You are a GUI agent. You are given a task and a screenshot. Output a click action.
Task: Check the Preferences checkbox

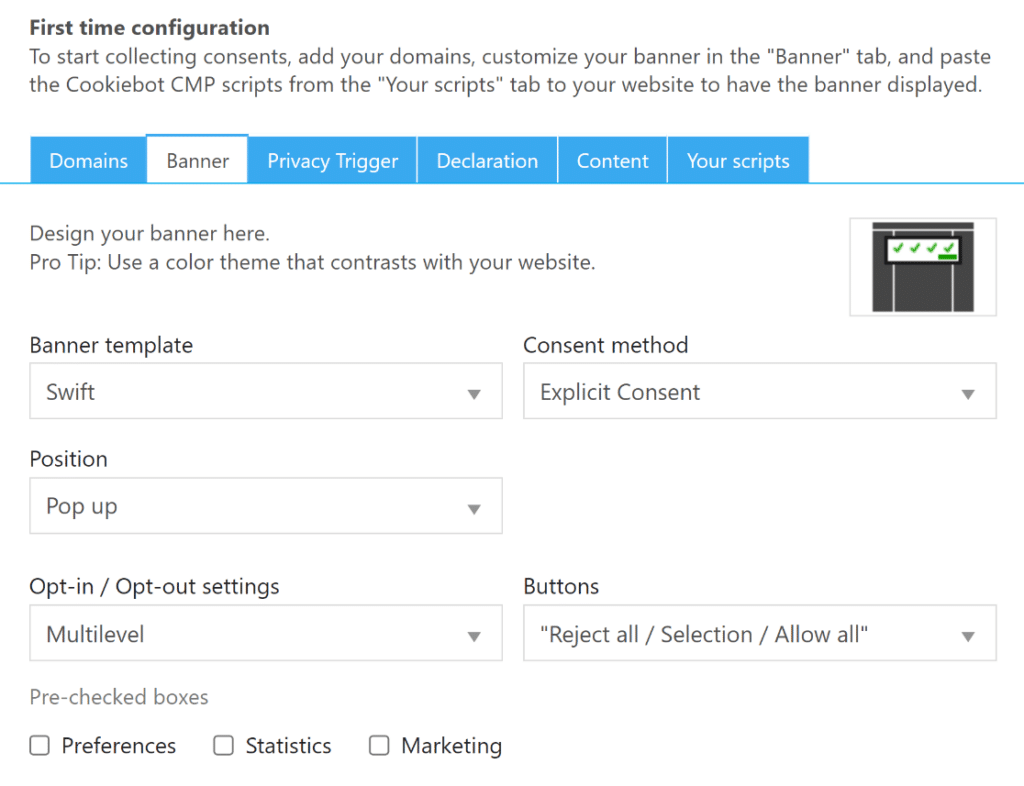tap(39, 745)
